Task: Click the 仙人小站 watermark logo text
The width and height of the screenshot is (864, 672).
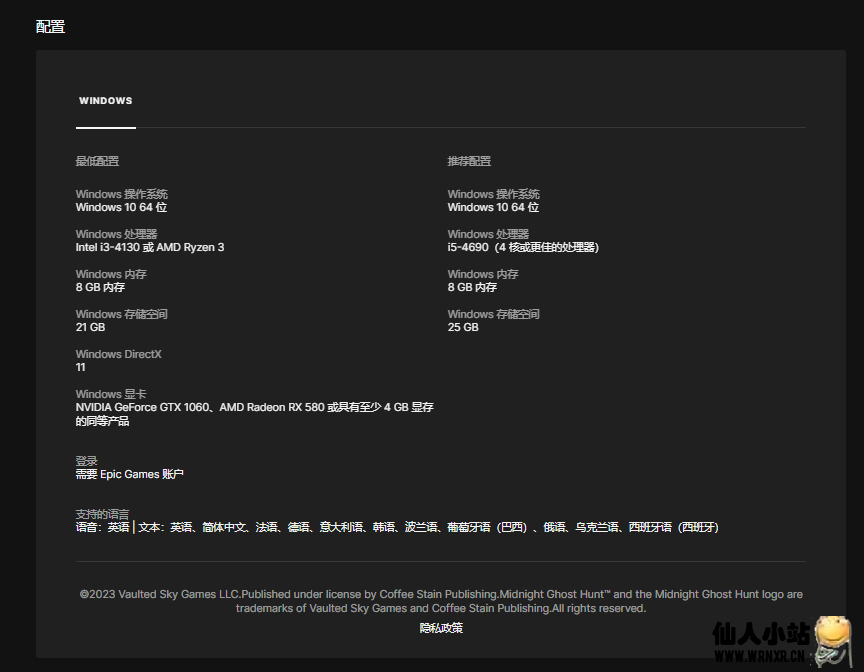Action: [760, 634]
